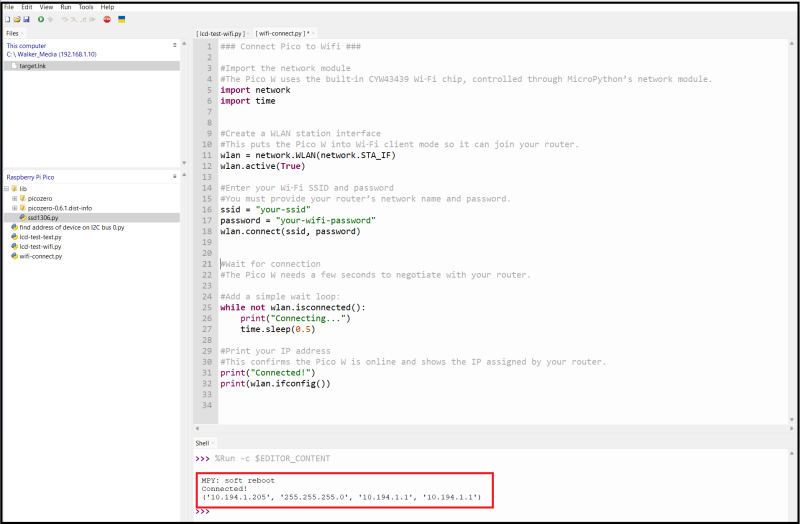The width and height of the screenshot is (800, 524).
Task: Click the Raspberry Pi Pico header link
Action: [x=30, y=177]
